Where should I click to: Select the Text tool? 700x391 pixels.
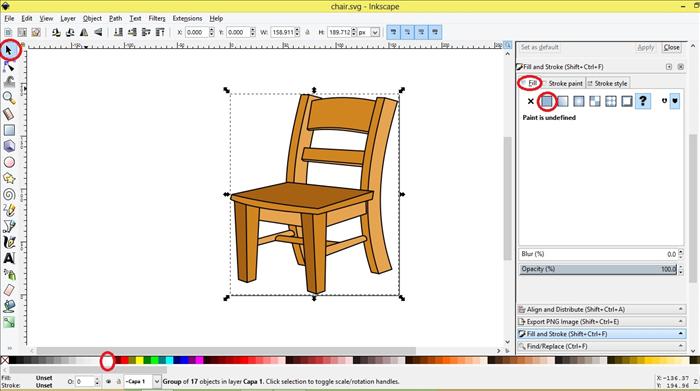pos(9,258)
